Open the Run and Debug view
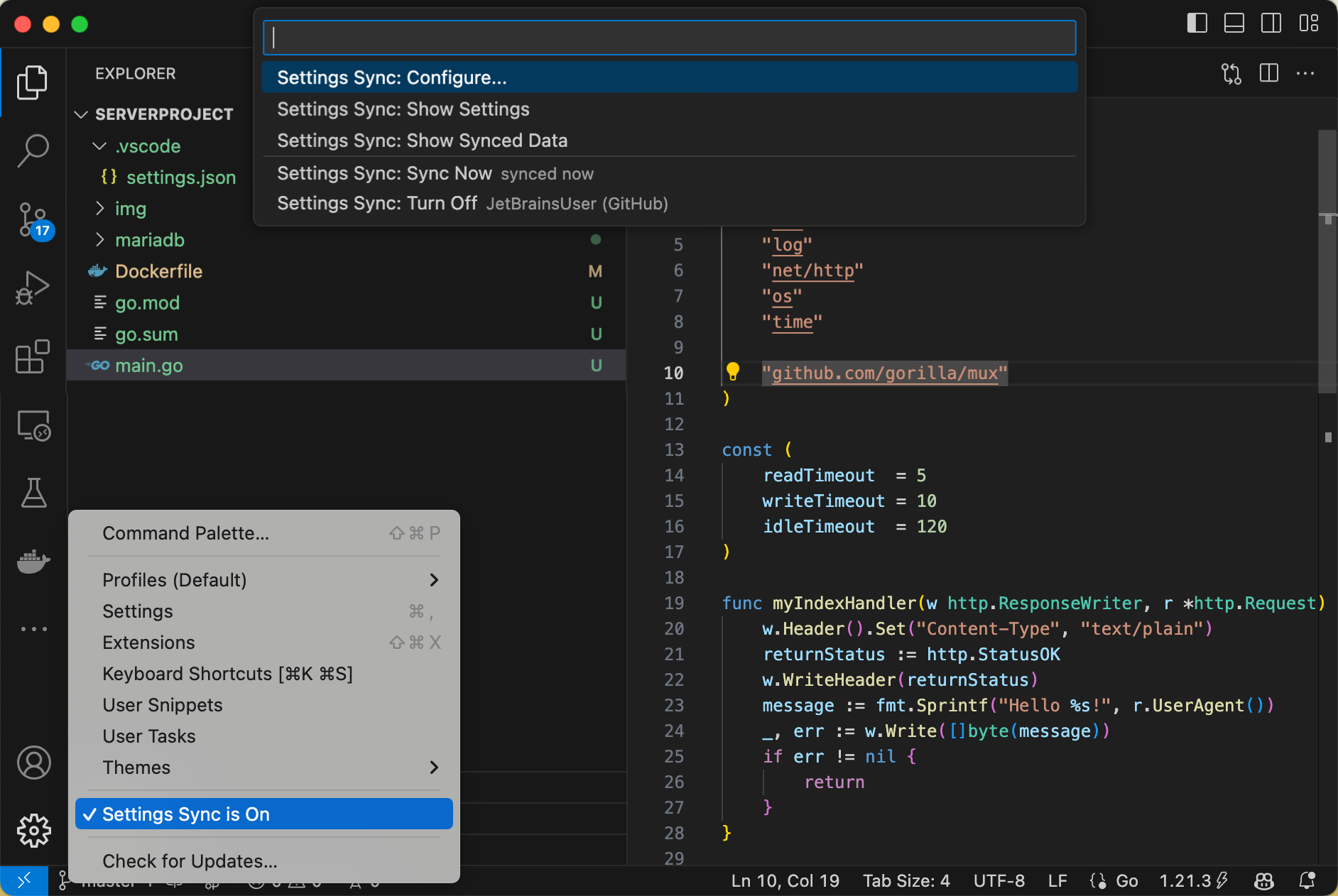 (33, 288)
